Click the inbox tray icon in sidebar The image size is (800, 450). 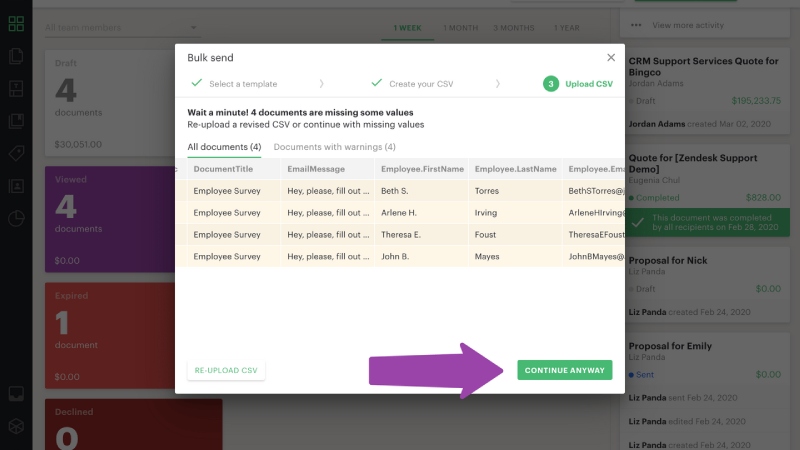(16, 393)
